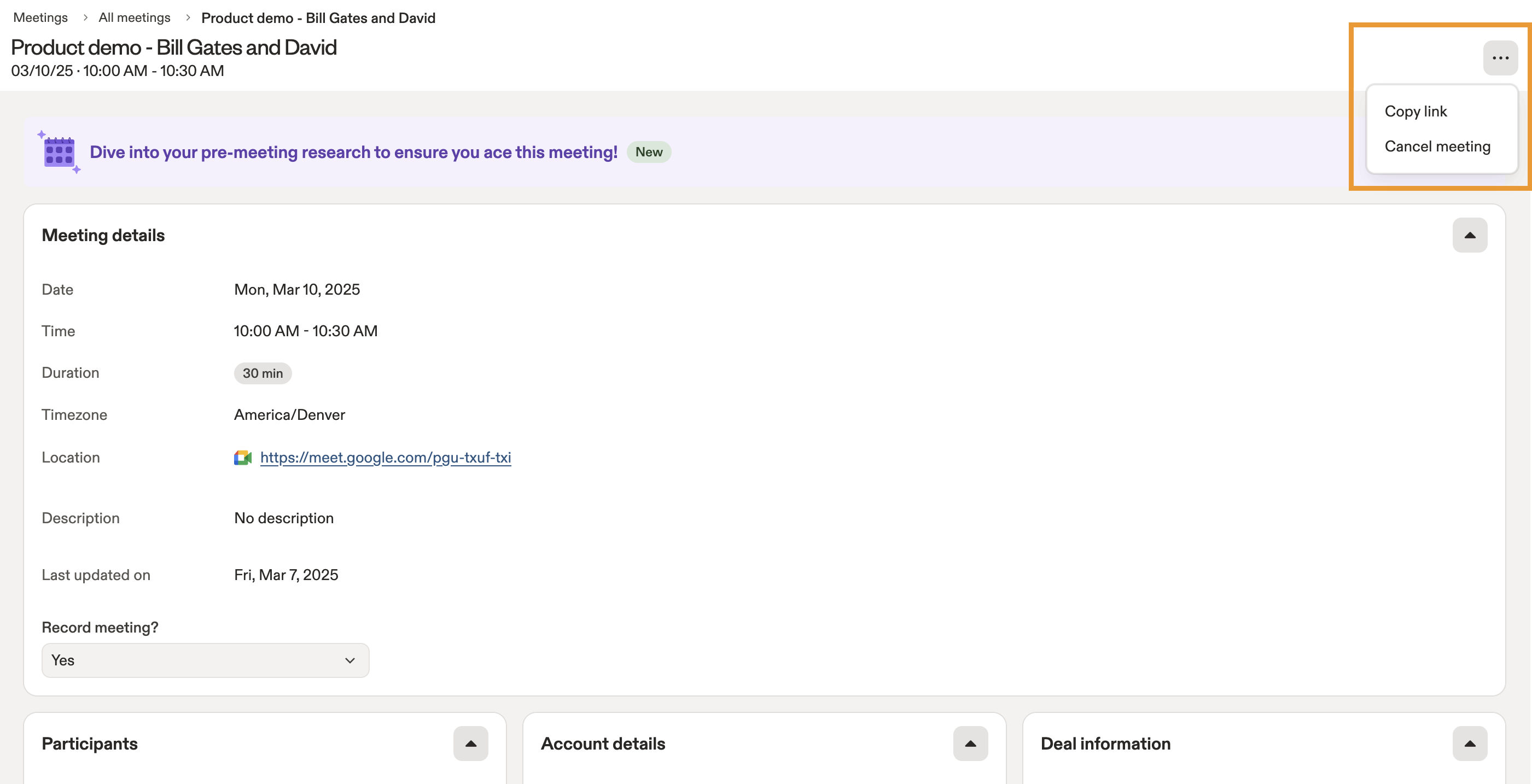1532x784 pixels.
Task: Click the Participants section heading
Action: coord(90,744)
